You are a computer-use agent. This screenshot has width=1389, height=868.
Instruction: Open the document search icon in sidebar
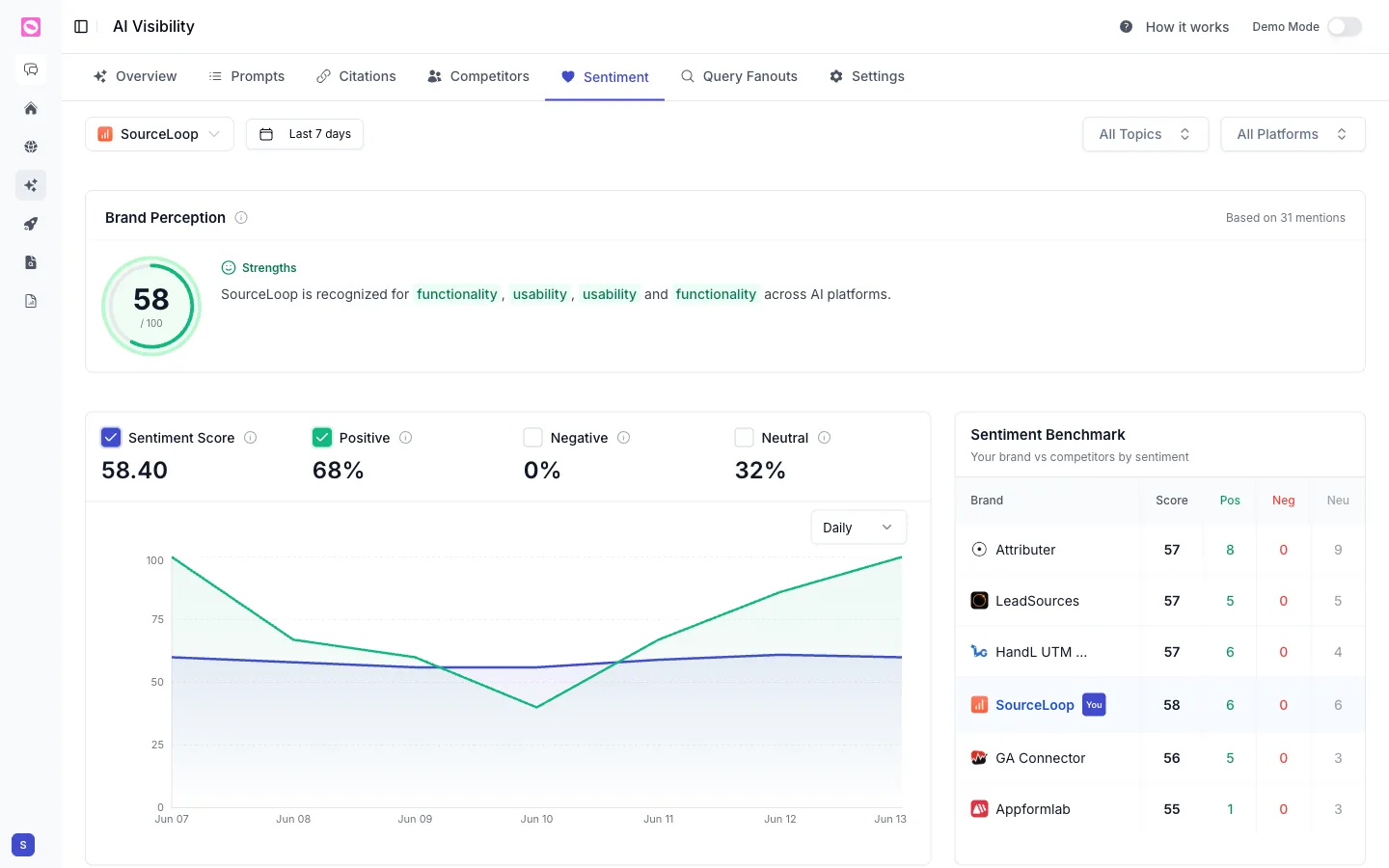coord(31,262)
